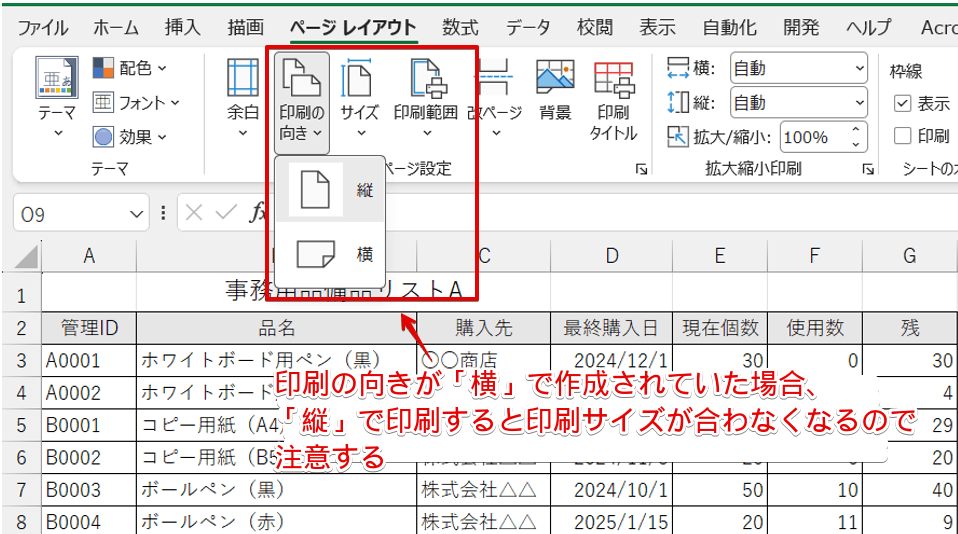This screenshot has width=958, height=534.
Task: Open the 縦 height 自動 dropdown
Action: tap(799, 103)
